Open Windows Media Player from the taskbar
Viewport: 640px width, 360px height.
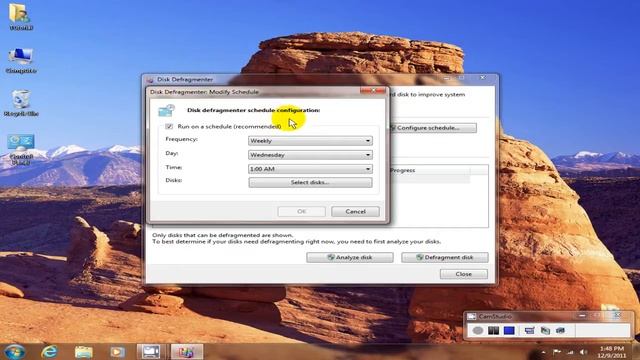click(x=118, y=351)
